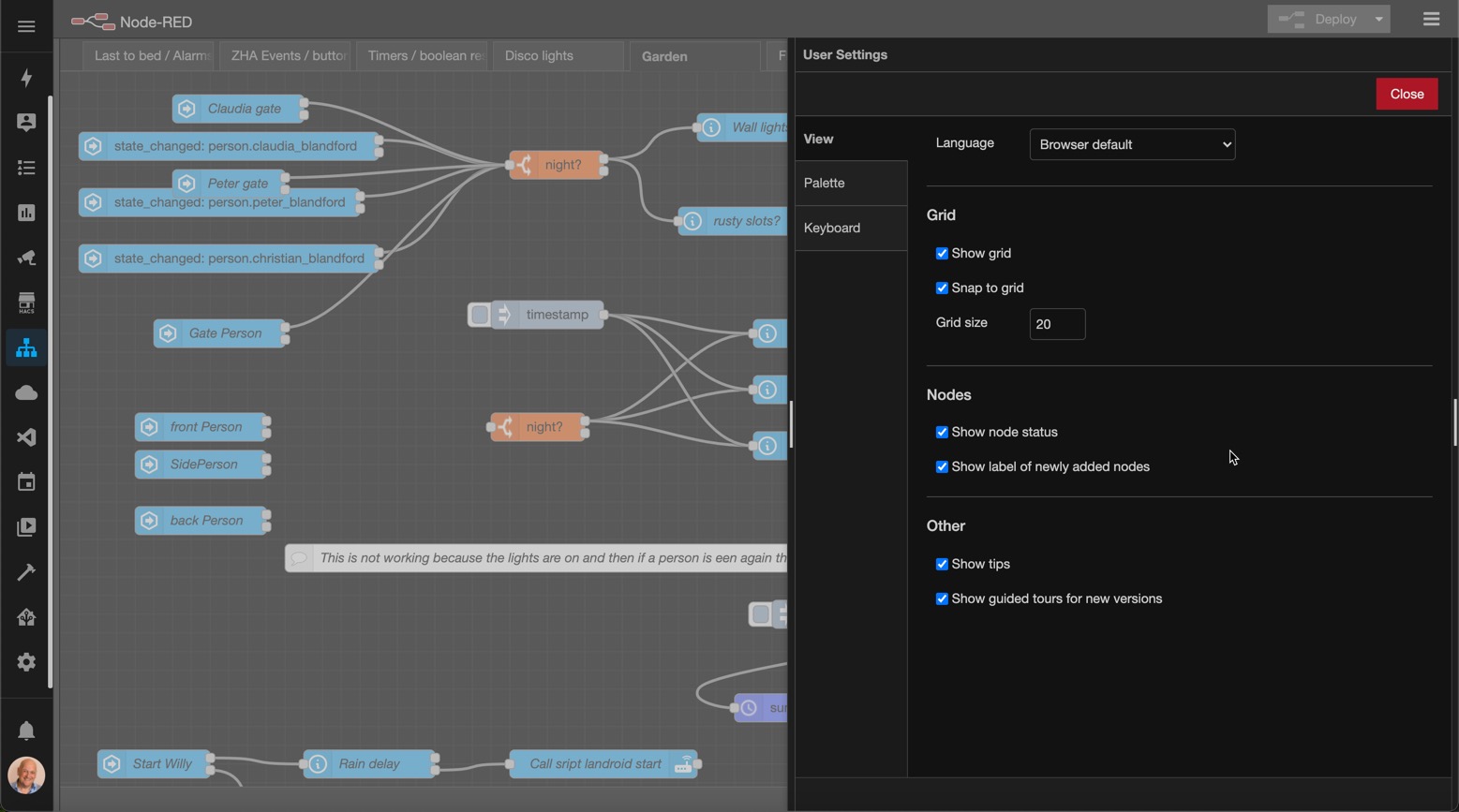
Task: Open the settings gear in sidebar
Action: 26,662
